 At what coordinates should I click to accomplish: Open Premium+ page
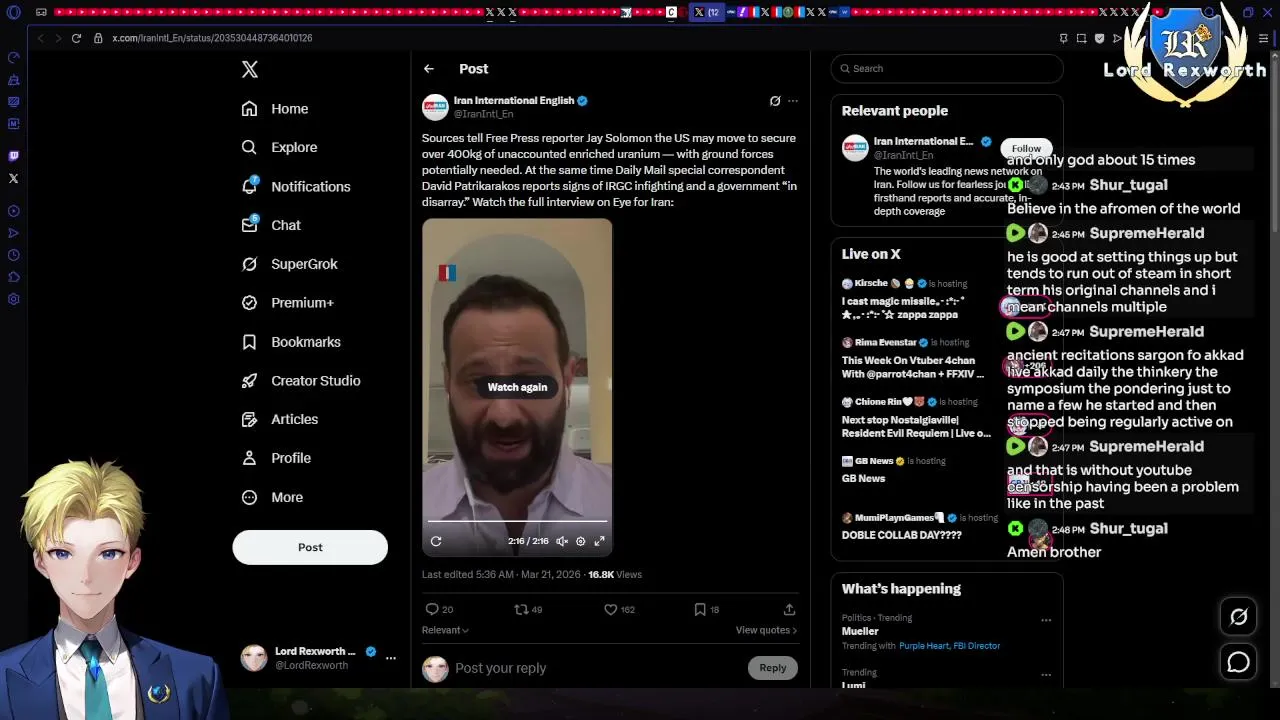coord(288,303)
